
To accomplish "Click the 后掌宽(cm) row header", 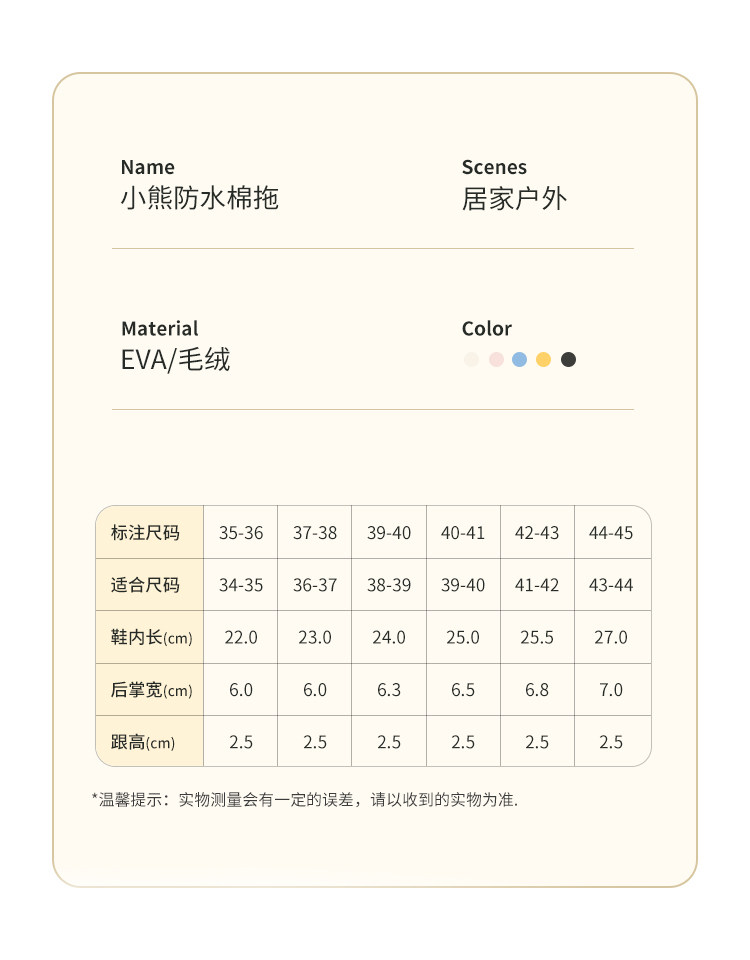I will (151, 690).
